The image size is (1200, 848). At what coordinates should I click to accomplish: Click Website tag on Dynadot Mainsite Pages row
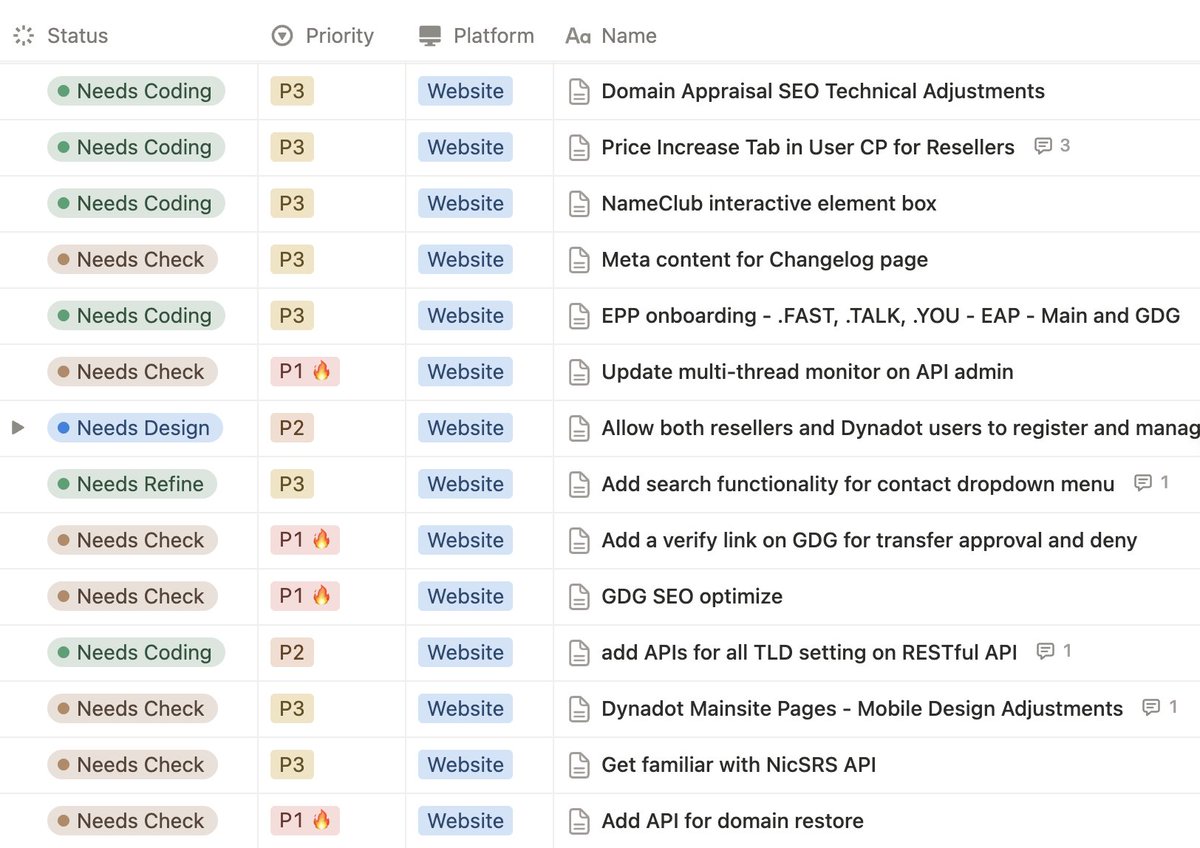point(465,708)
